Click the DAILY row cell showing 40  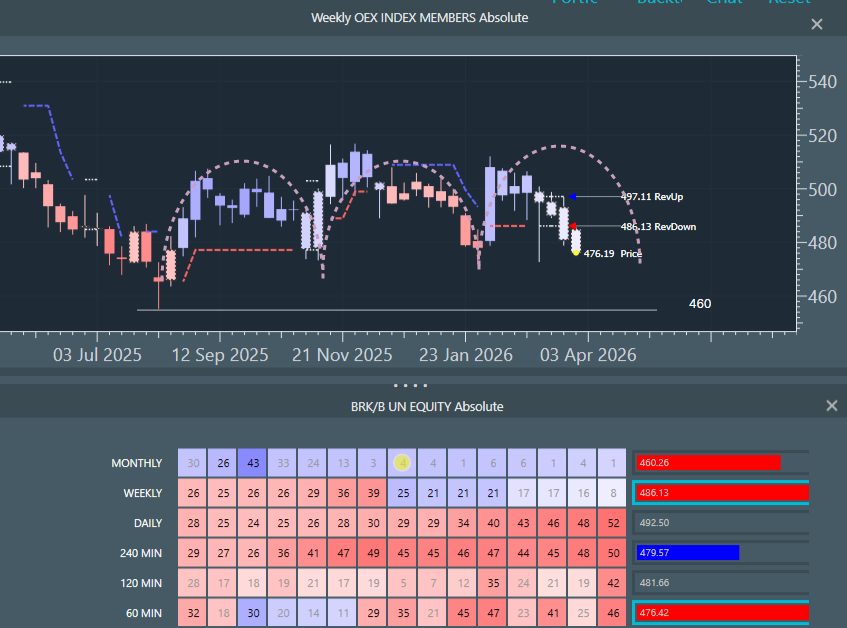[x=493, y=523]
